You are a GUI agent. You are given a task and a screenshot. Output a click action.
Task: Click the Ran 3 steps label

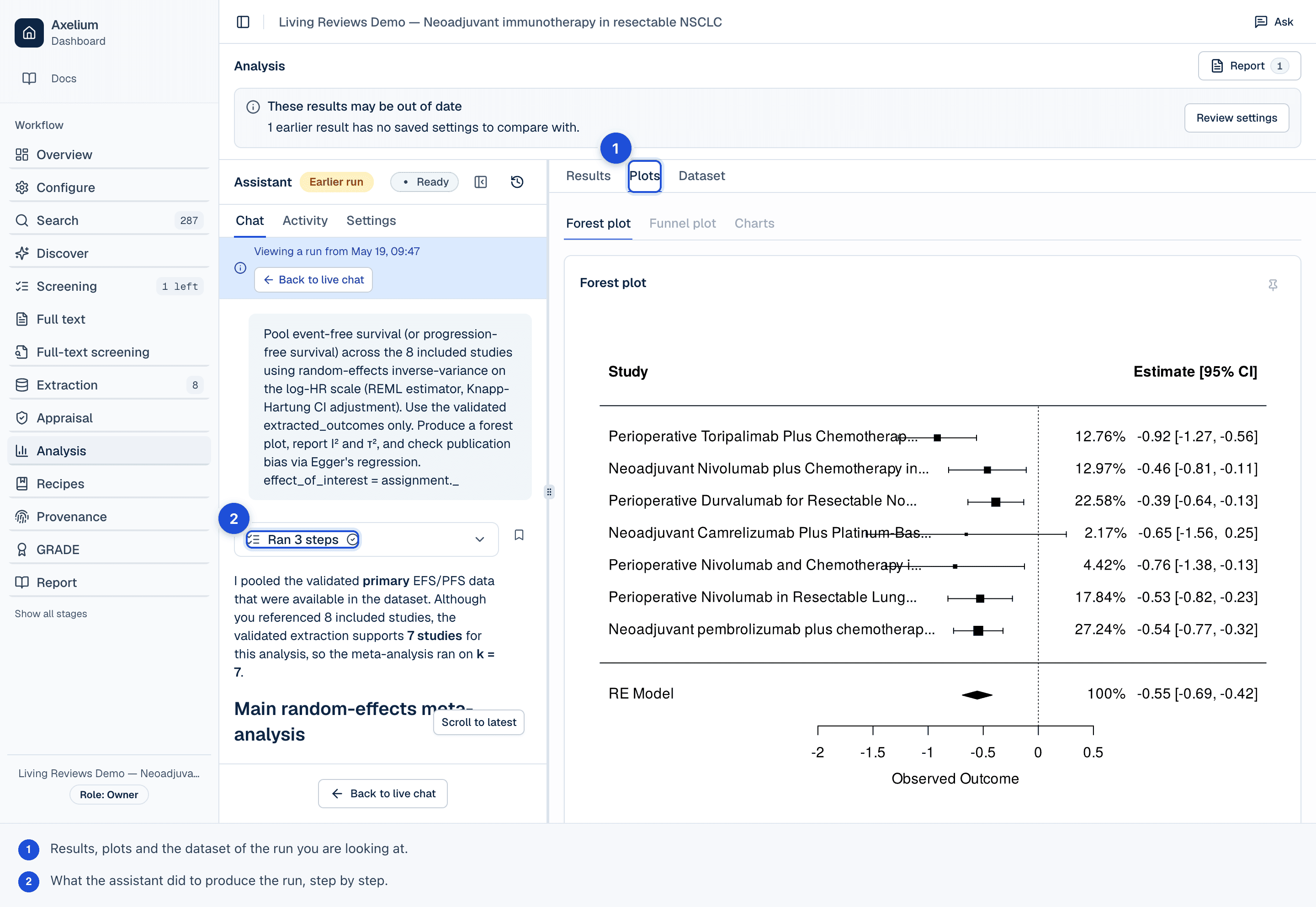pos(303,539)
